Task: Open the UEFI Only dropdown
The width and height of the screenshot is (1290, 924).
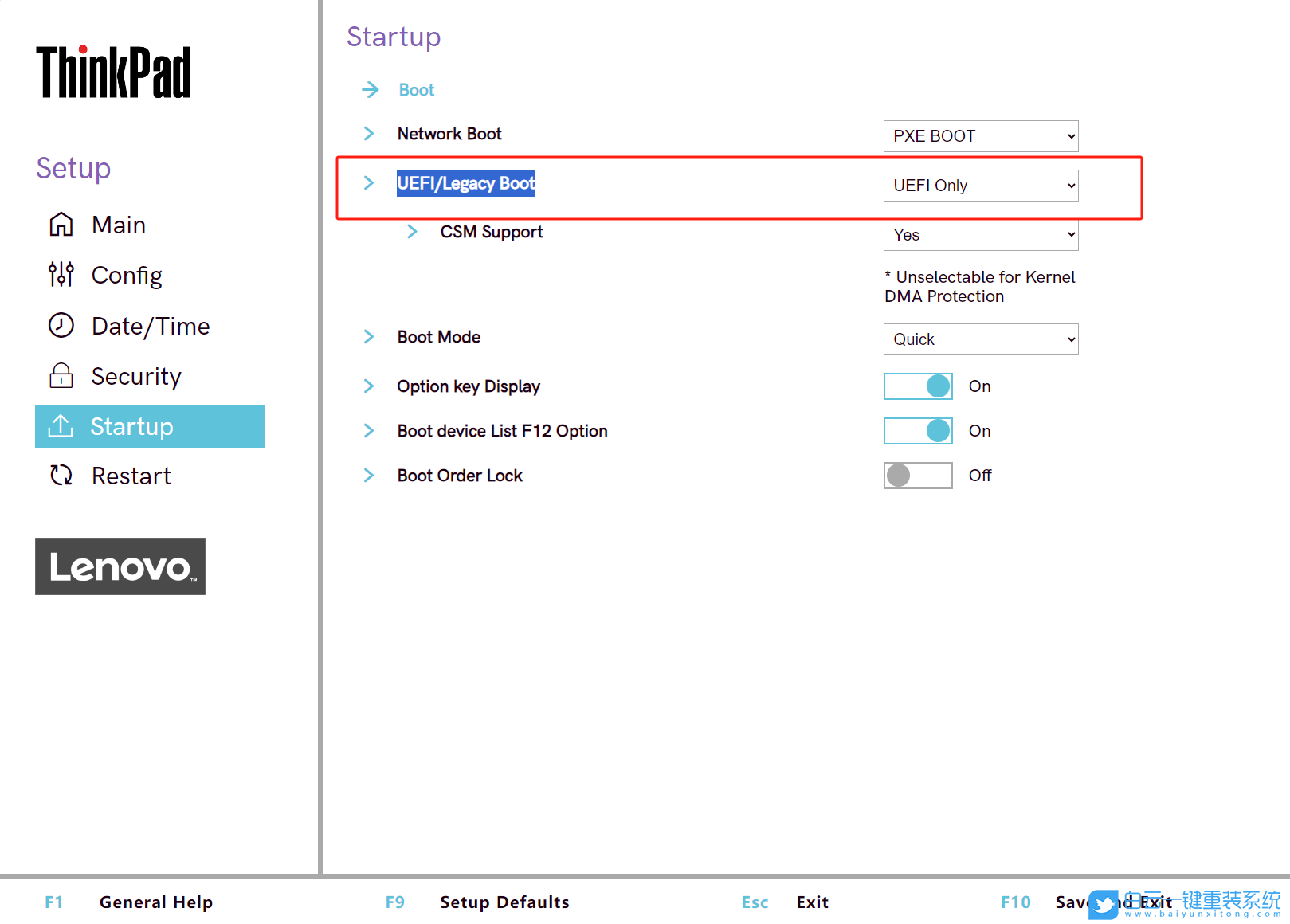Action: point(980,186)
